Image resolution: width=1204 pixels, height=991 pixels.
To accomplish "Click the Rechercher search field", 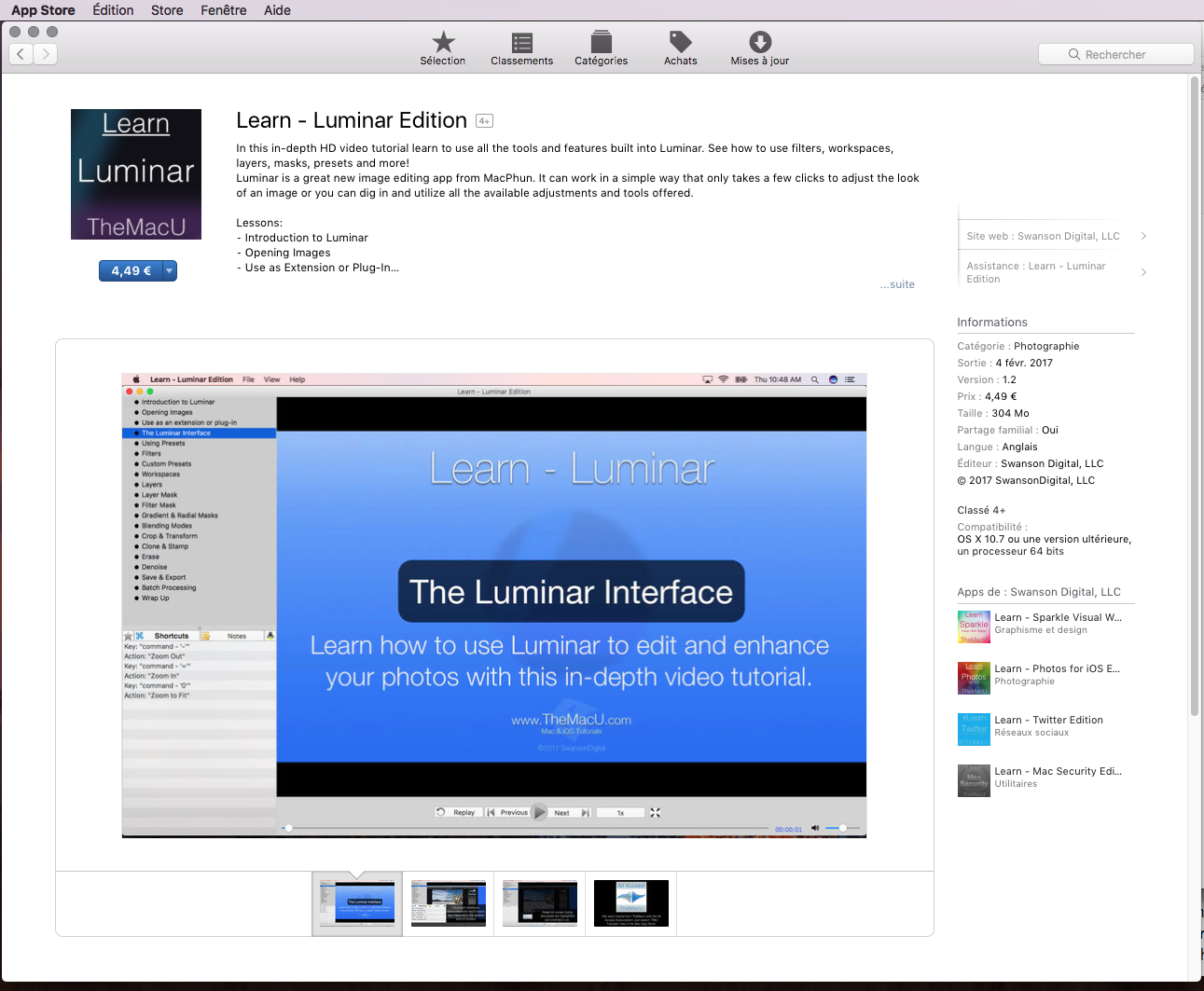I will point(1115,54).
